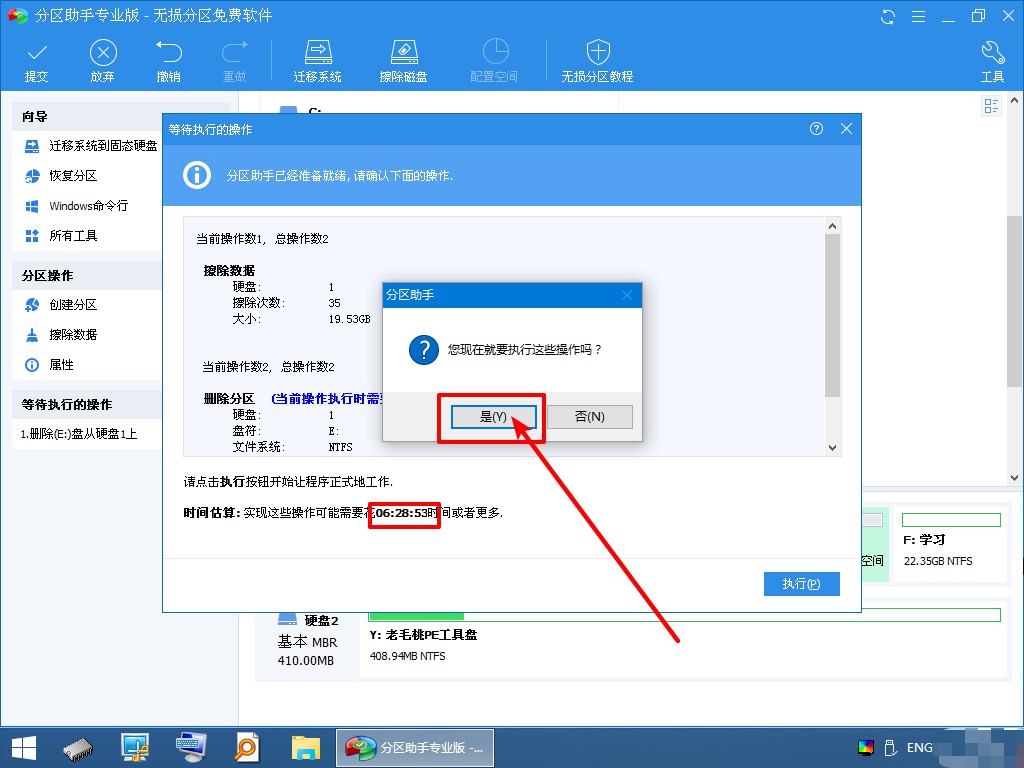Open the Windows Start button
The height and width of the screenshot is (768, 1024).
click(x=24, y=748)
